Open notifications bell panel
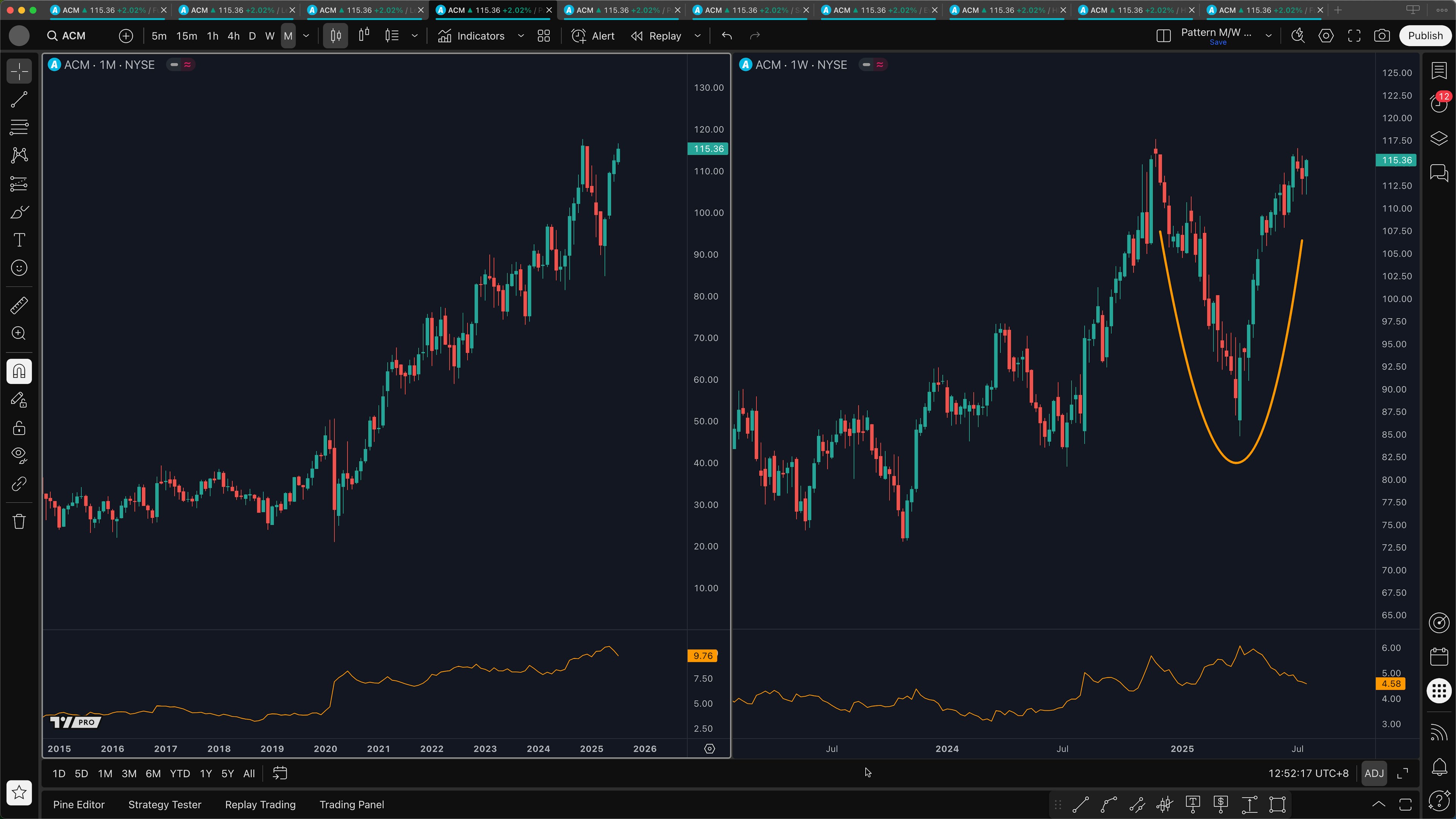This screenshot has height=819, width=1456. coord(1439,766)
